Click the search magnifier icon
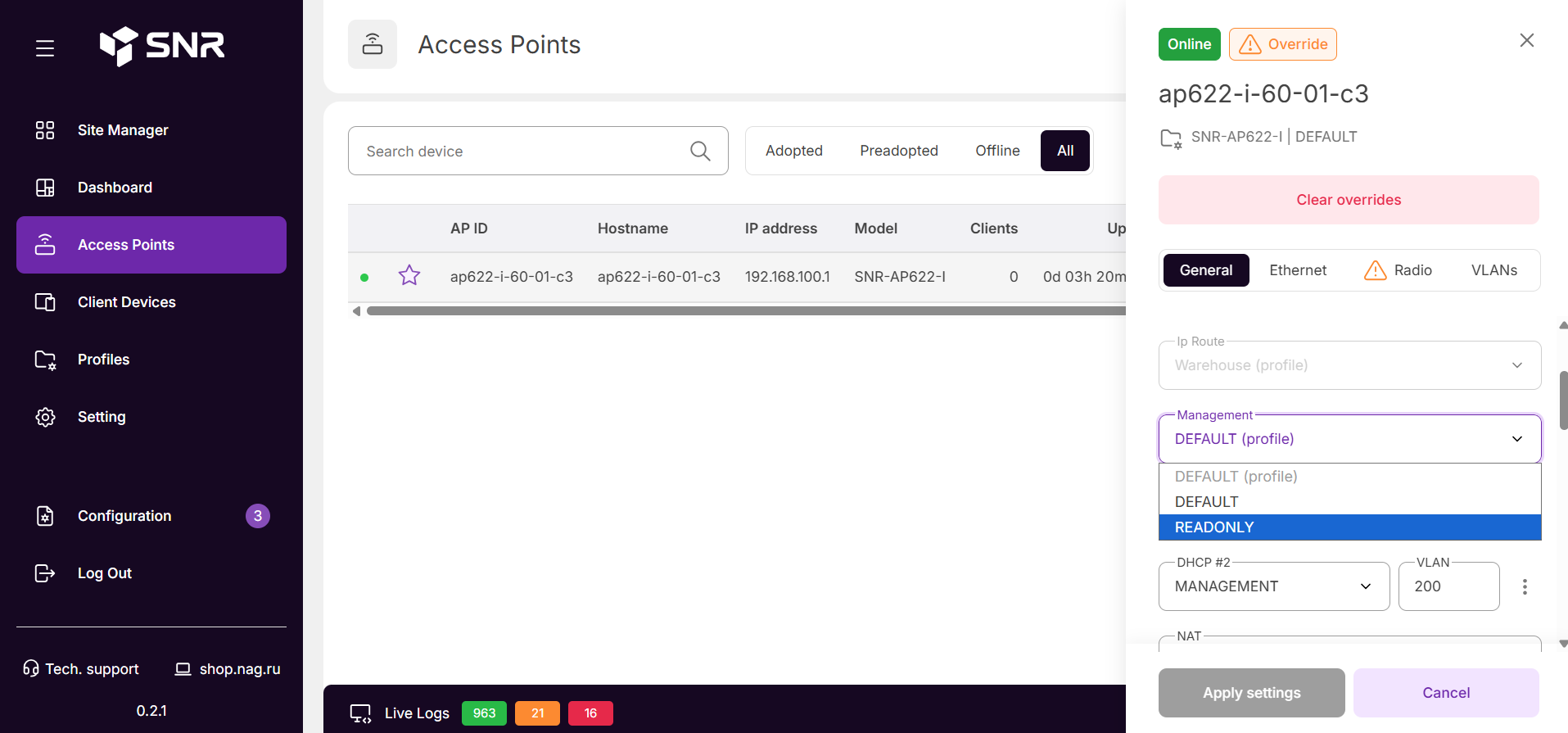1568x733 pixels. pos(700,151)
